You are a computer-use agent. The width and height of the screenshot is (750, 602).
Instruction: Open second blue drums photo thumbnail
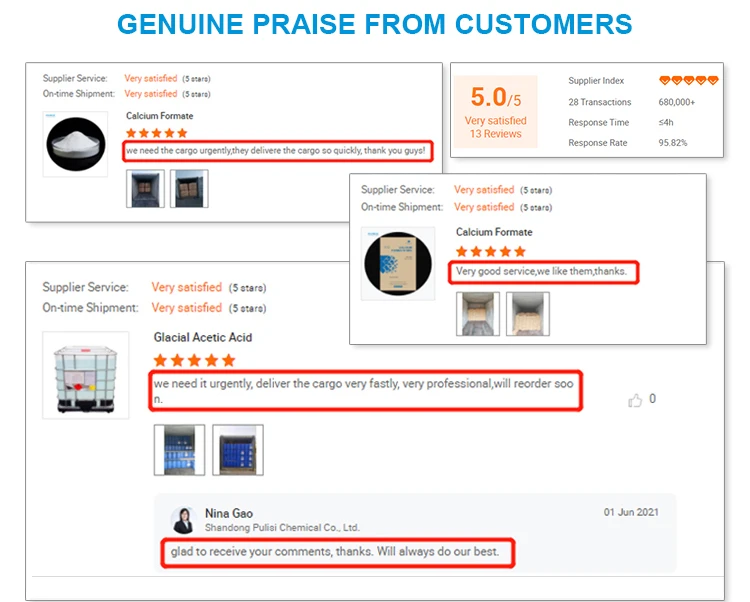tap(238, 450)
